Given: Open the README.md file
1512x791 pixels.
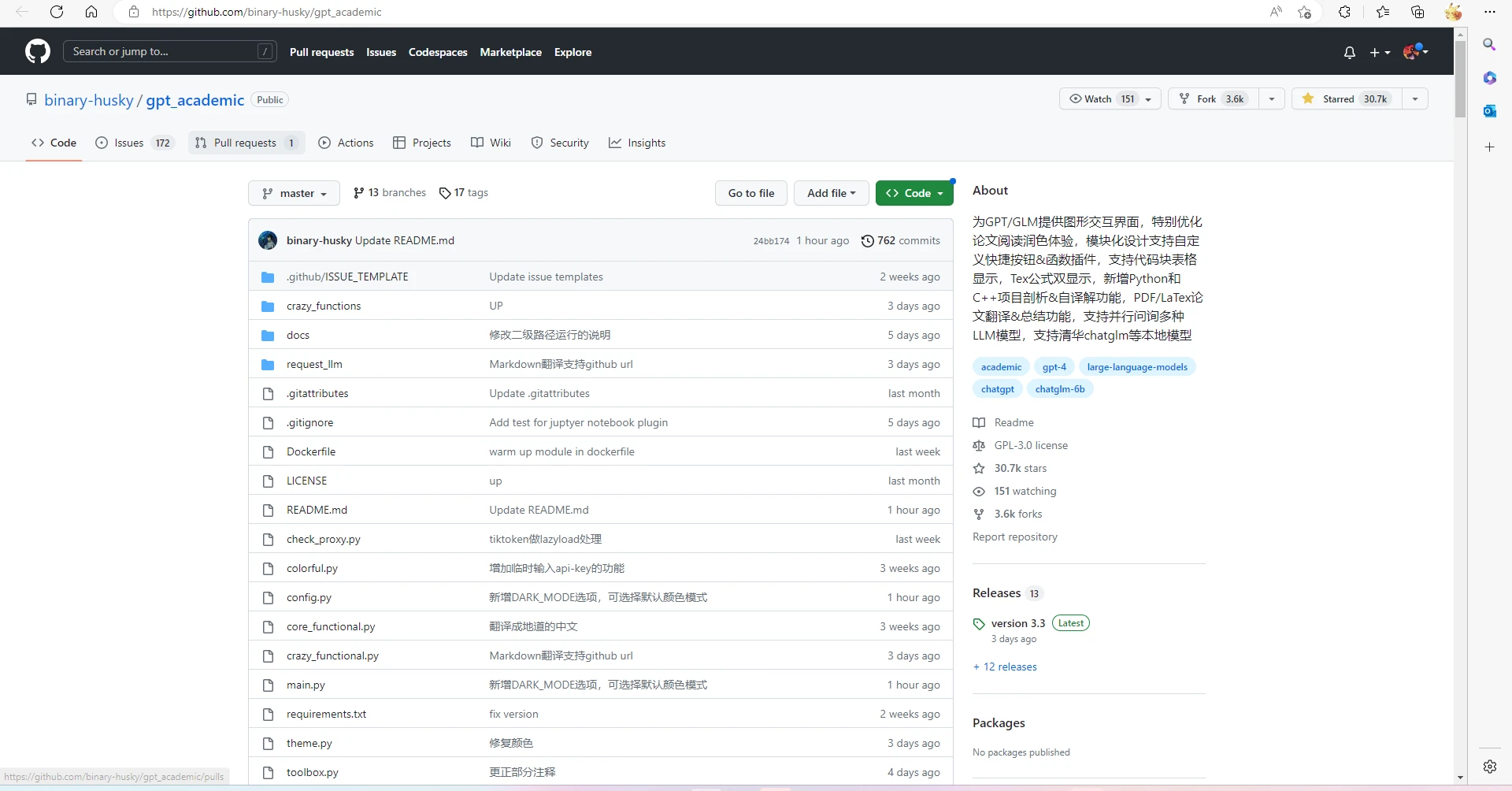Looking at the screenshot, I should pyautogui.click(x=317, y=511).
